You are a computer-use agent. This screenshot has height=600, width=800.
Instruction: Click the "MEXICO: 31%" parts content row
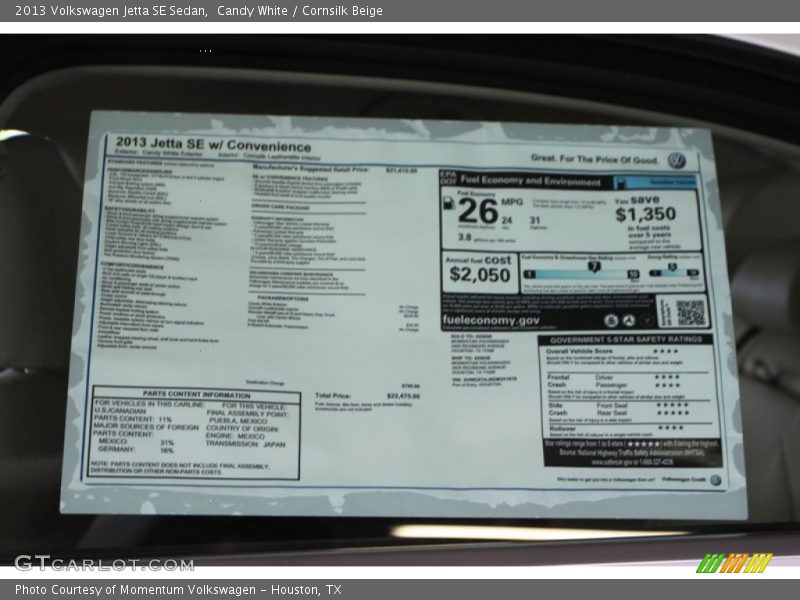click(136, 442)
